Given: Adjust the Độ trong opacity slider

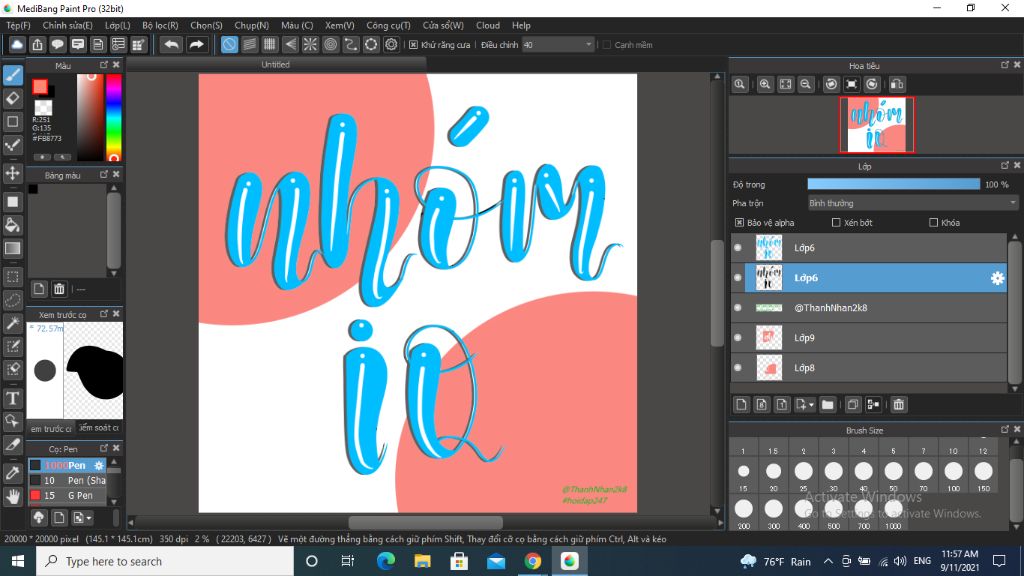Looking at the screenshot, I should (893, 185).
